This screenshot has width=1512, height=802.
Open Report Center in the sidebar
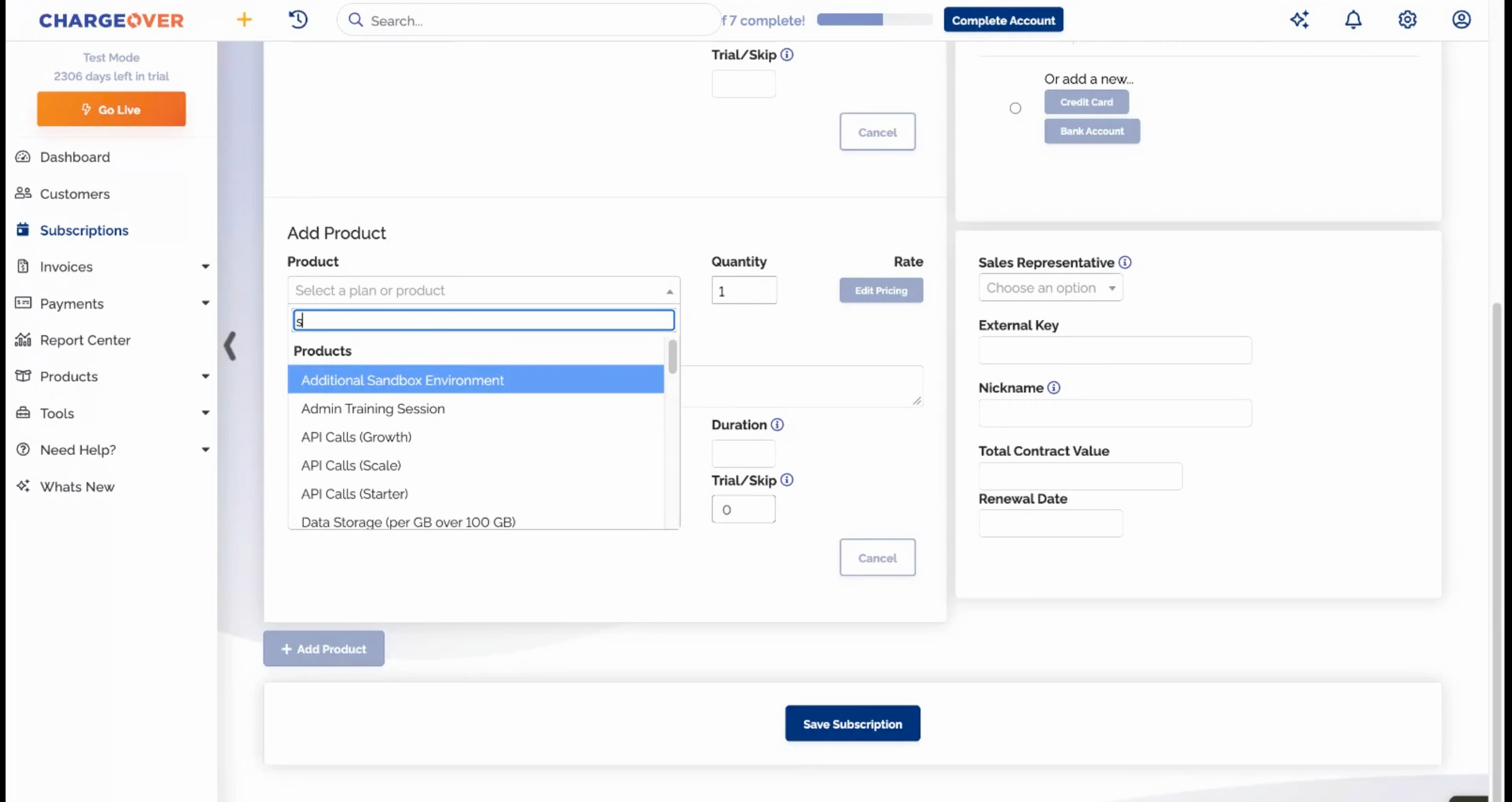tap(85, 340)
